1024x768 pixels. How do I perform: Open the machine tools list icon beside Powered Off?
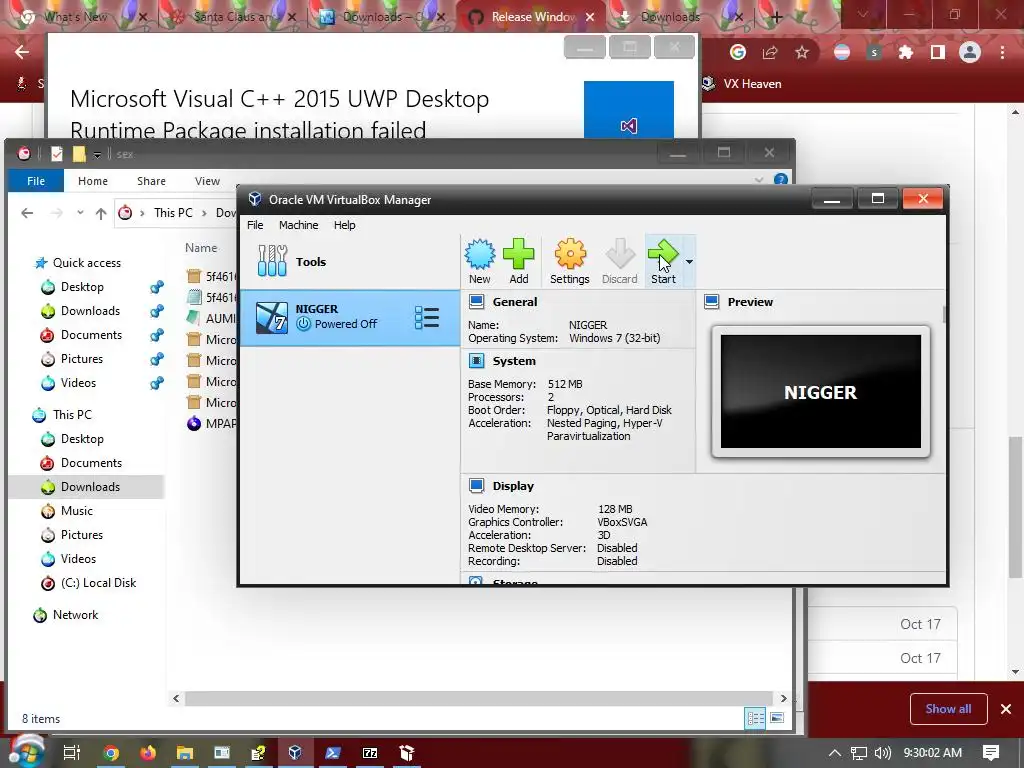426,318
